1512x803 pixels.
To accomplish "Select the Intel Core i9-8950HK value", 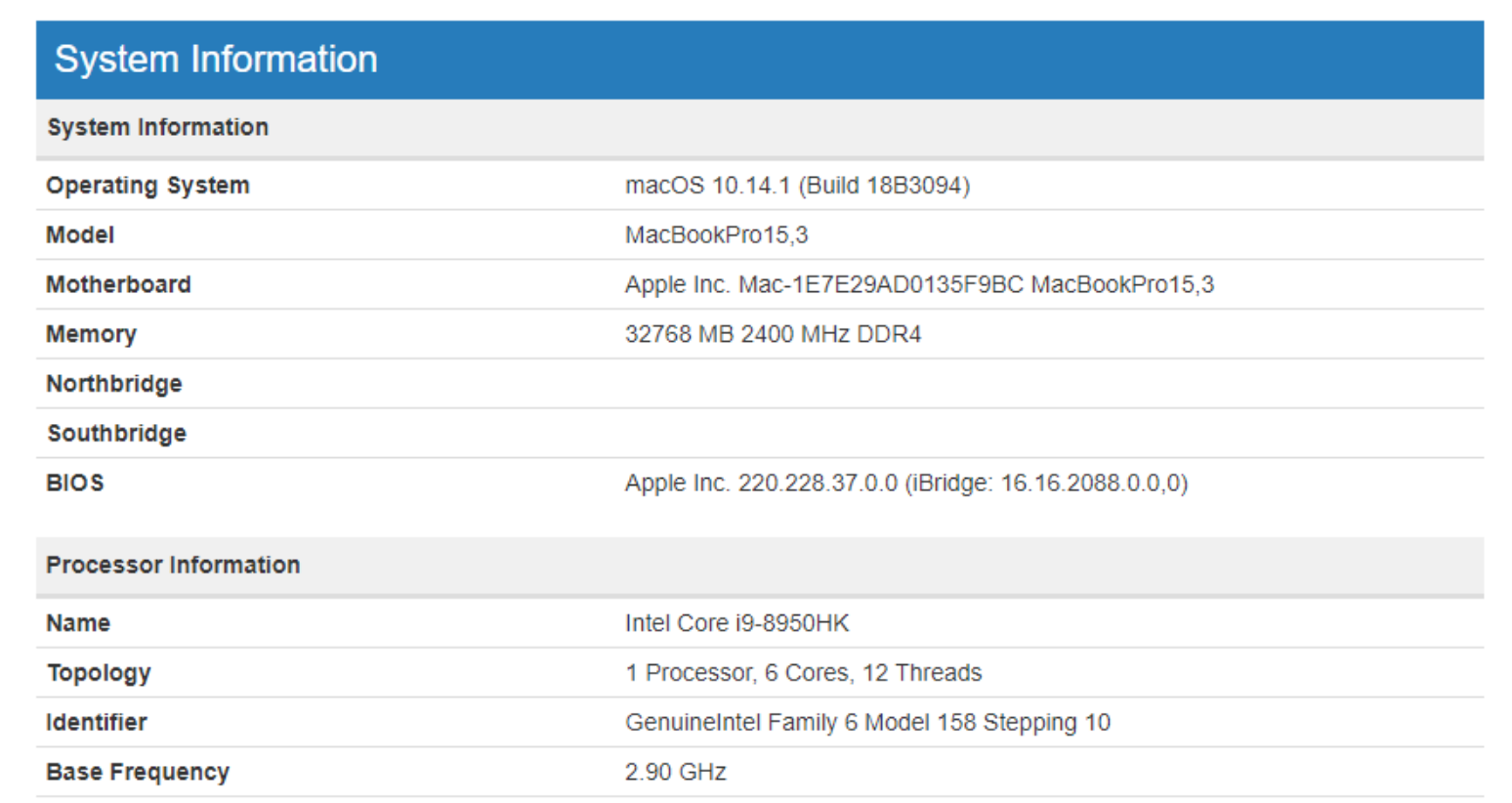I will [737, 623].
